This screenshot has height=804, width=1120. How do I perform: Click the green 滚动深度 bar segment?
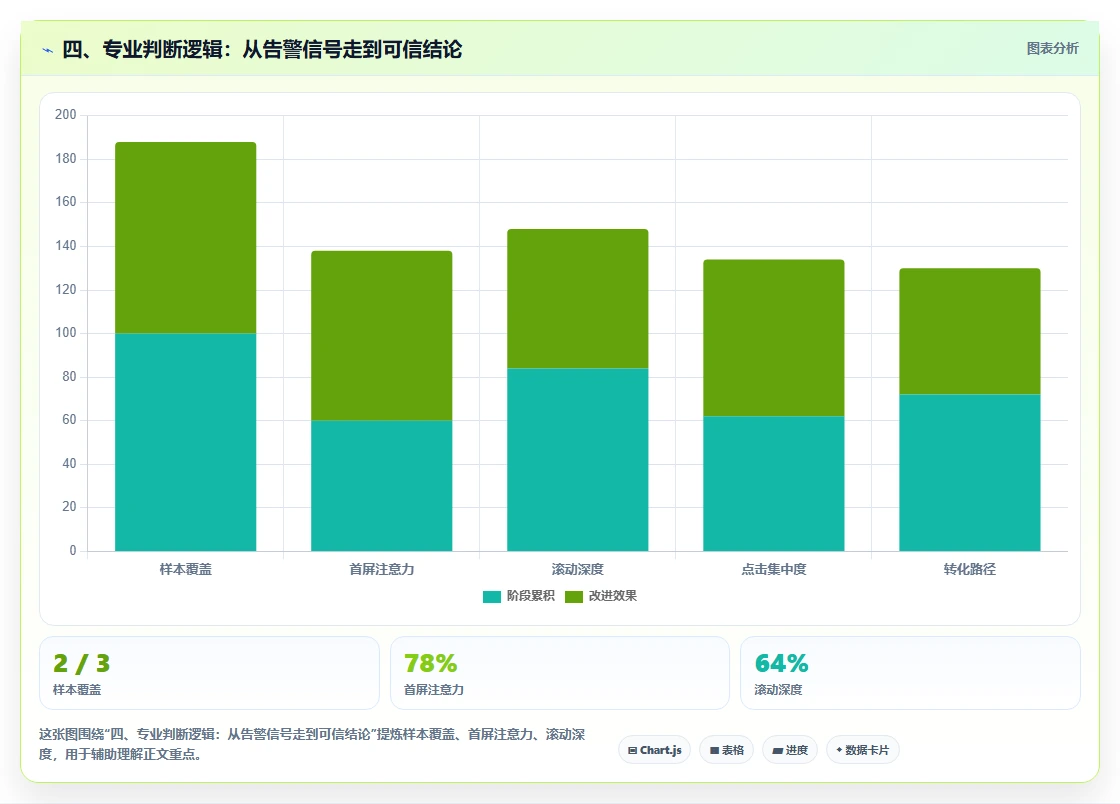click(578, 298)
